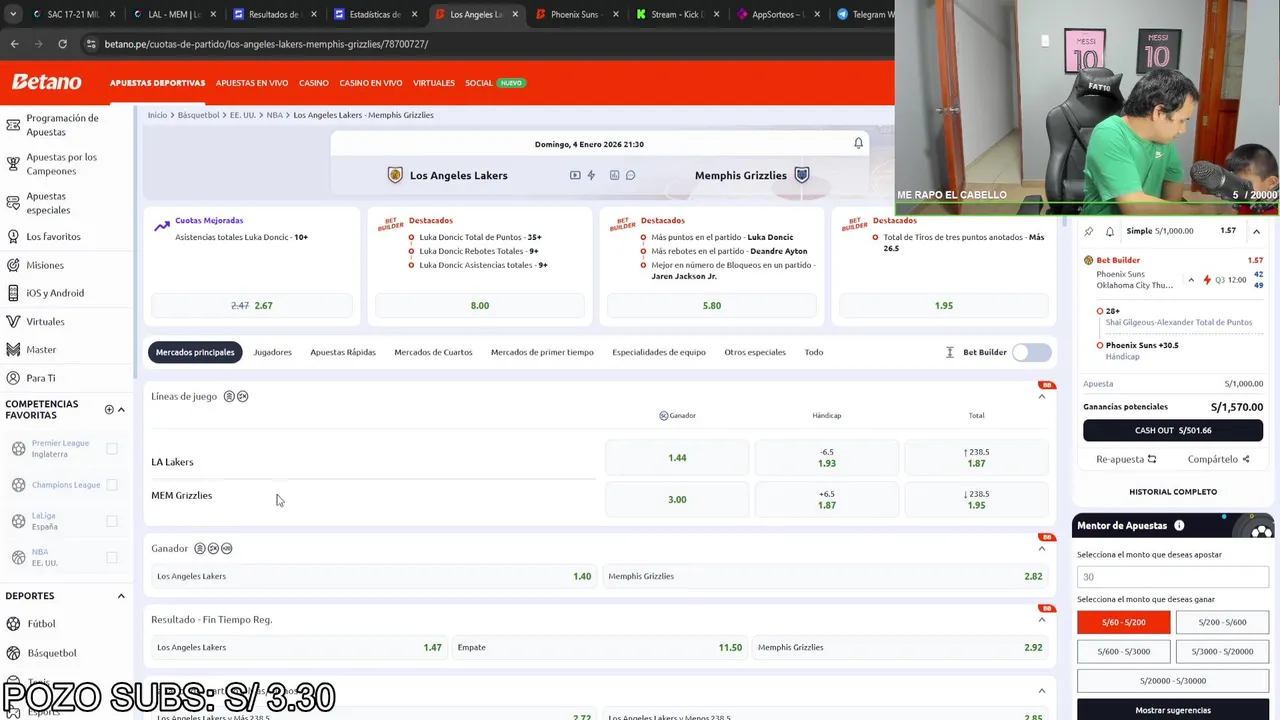Click the Master sidebar icon
Image resolution: width=1280 pixels, height=720 pixels.
(x=13, y=350)
